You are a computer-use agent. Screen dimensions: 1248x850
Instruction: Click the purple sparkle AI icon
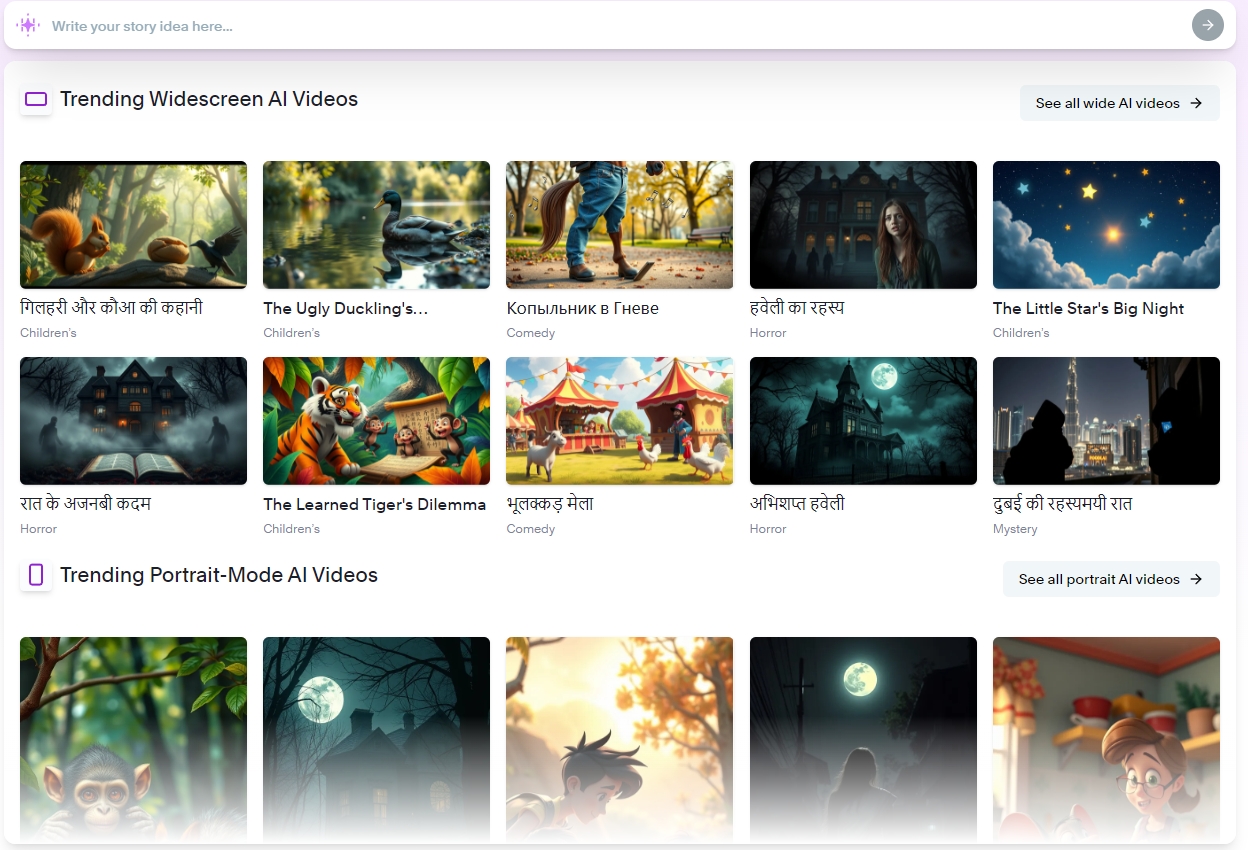pyautogui.click(x=28, y=26)
